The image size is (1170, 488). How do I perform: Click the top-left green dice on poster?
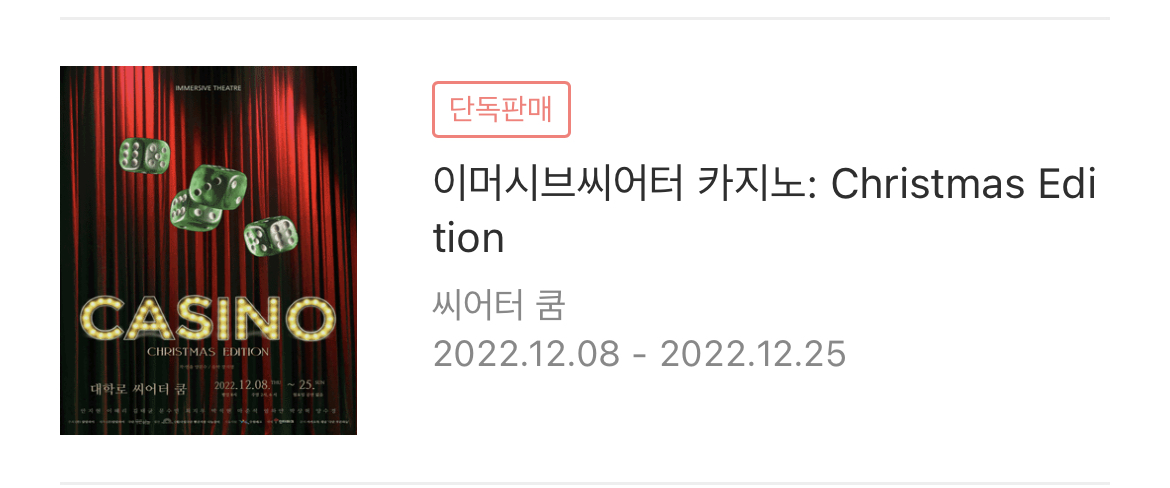pyautogui.click(x=144, y=156)
